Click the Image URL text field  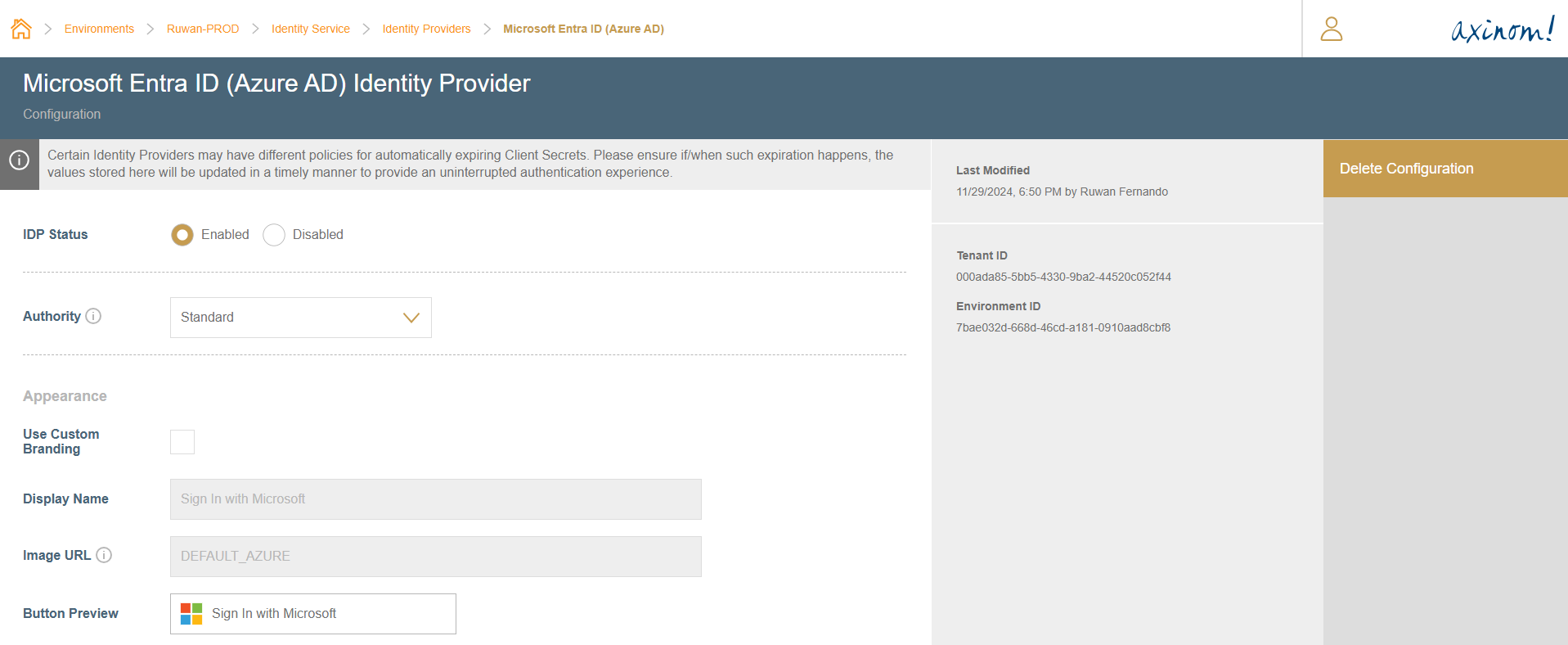pyautogui.click(x=435, y=557)
